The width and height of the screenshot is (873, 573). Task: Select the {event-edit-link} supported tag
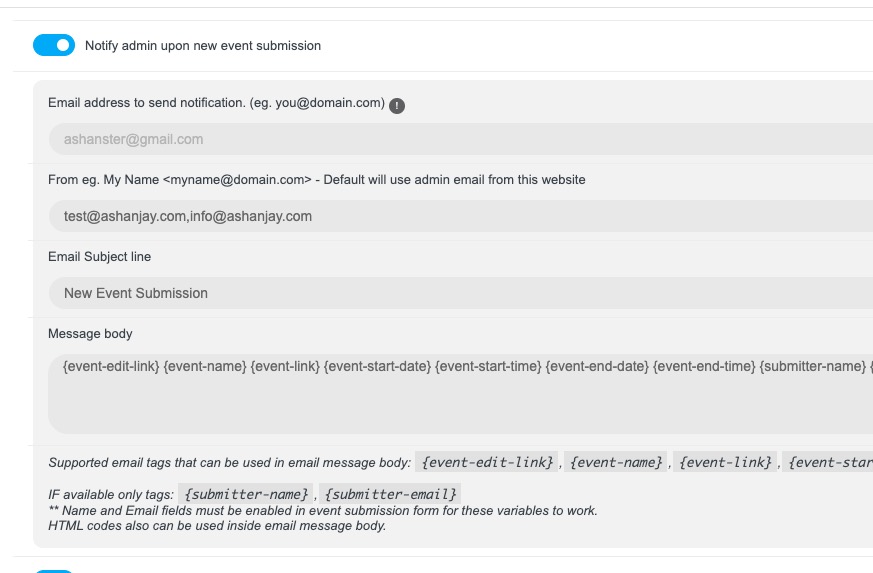click(x=487, y=462)
